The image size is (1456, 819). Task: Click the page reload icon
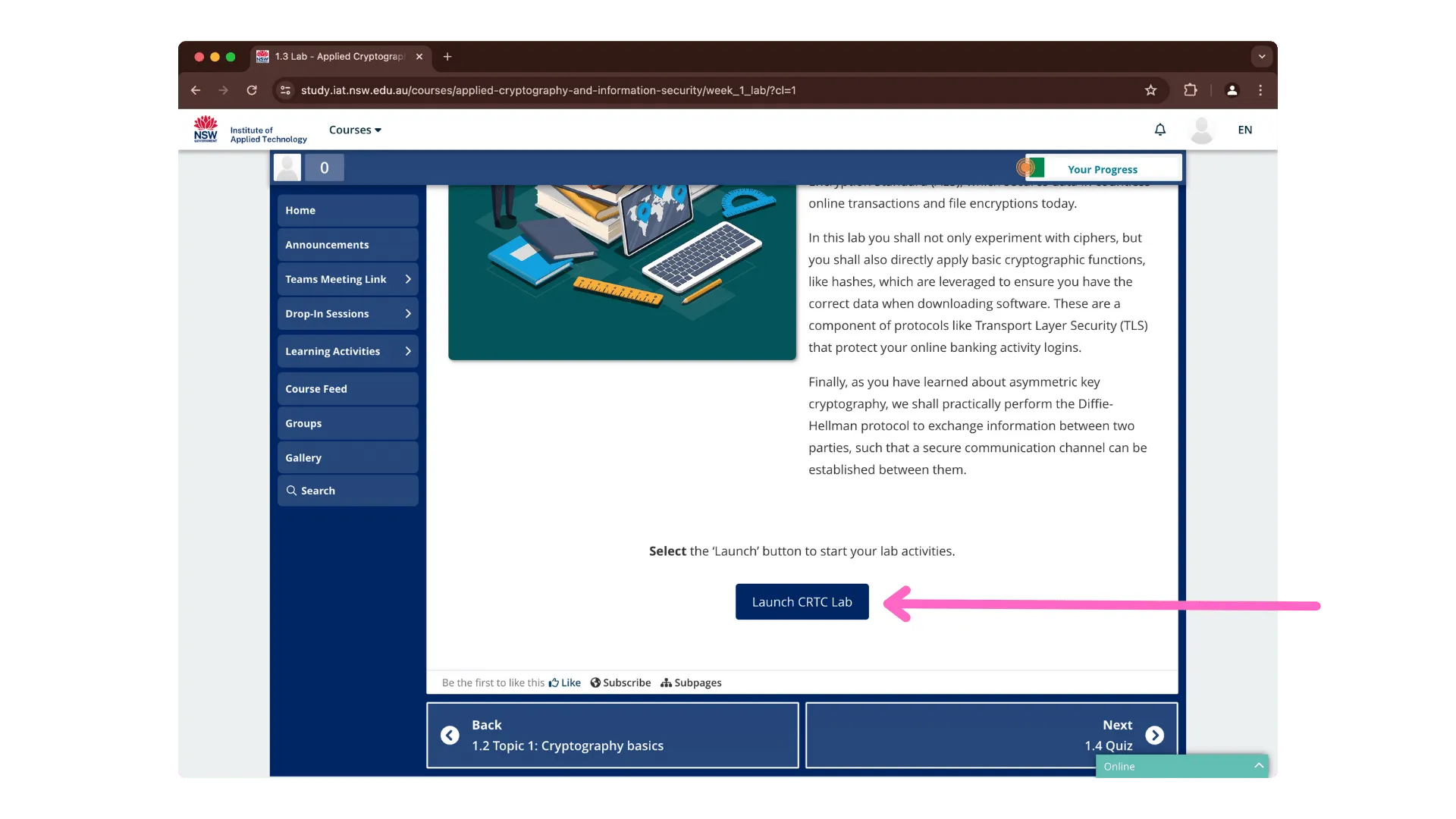[x=252, y=90]
